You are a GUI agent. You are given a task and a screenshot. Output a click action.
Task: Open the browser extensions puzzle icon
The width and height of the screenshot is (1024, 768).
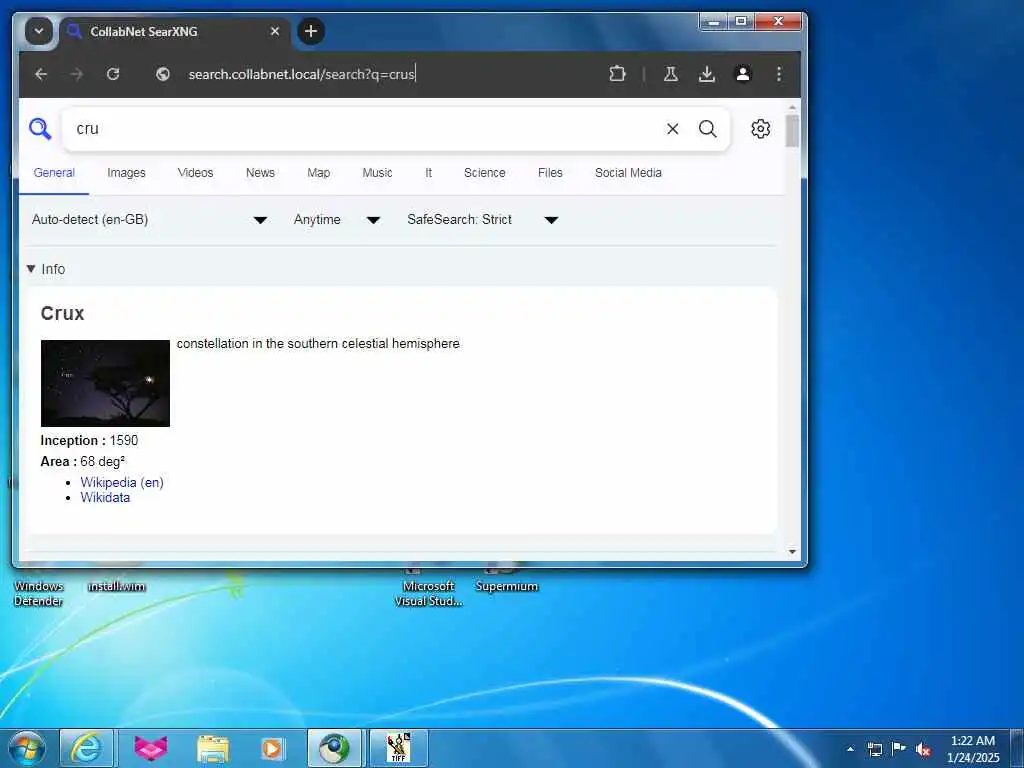coord(617,74)
